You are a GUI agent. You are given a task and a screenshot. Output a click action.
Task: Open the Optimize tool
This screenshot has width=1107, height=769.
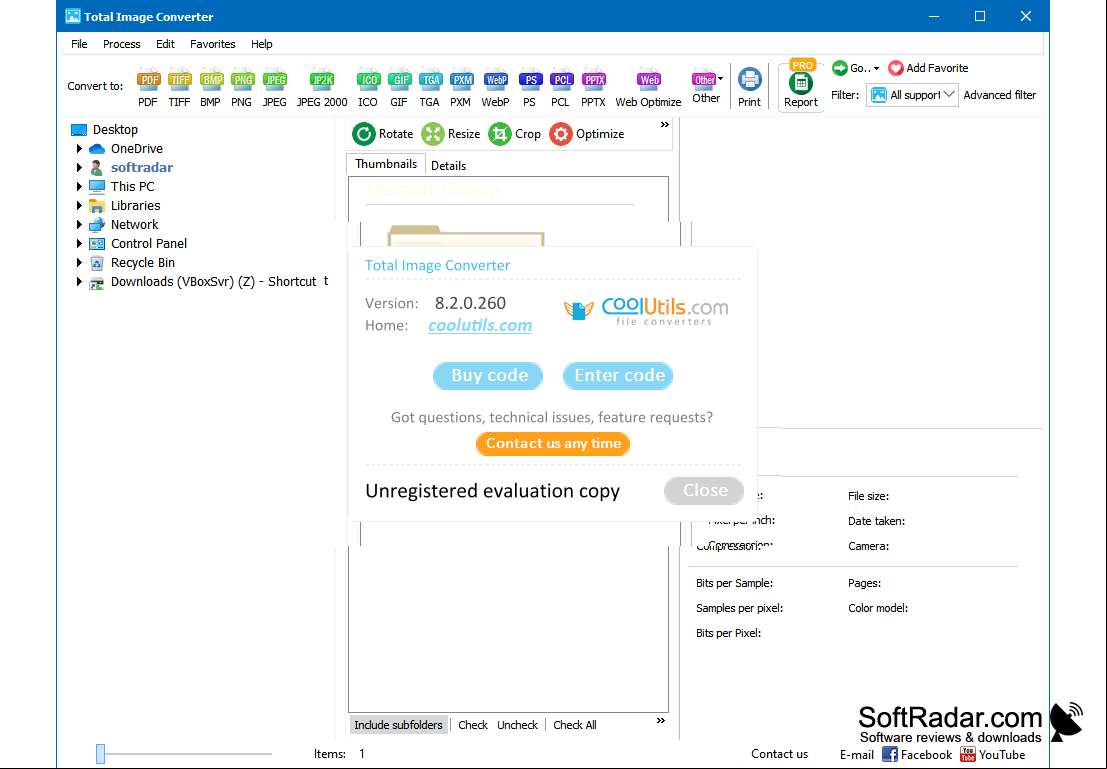click(587, 133)
